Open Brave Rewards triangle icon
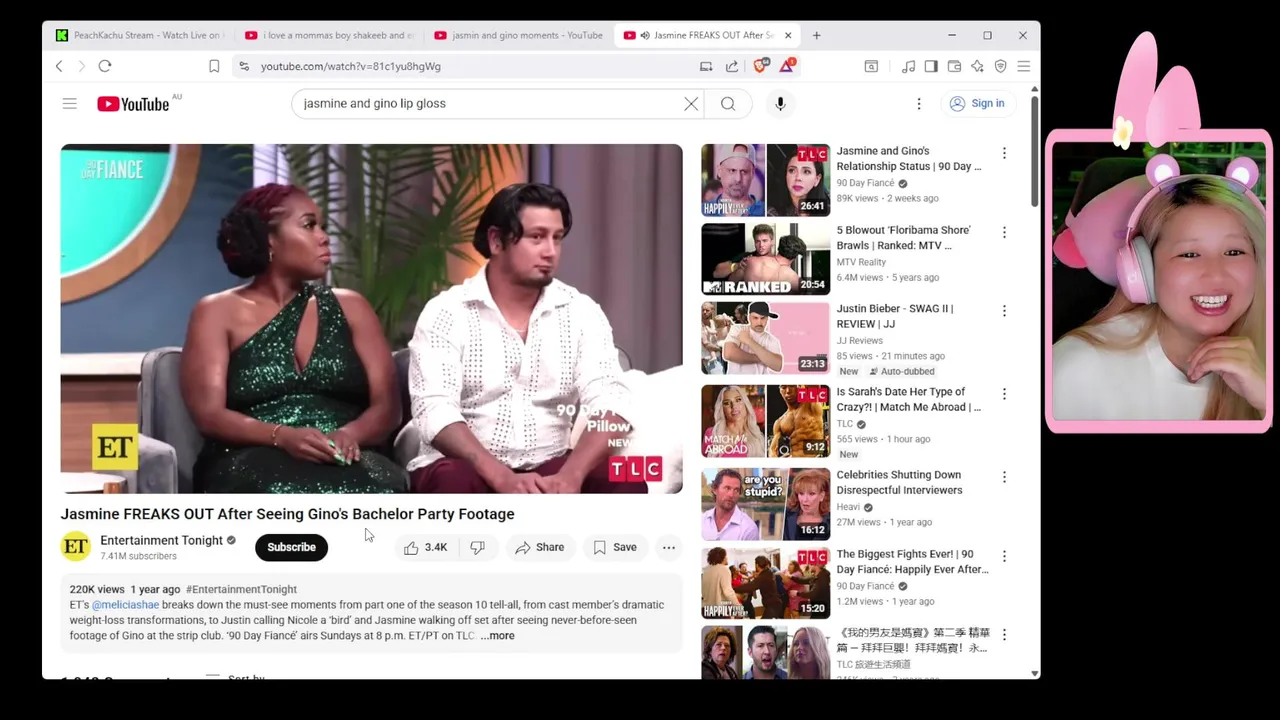 (x=788, y=66)
